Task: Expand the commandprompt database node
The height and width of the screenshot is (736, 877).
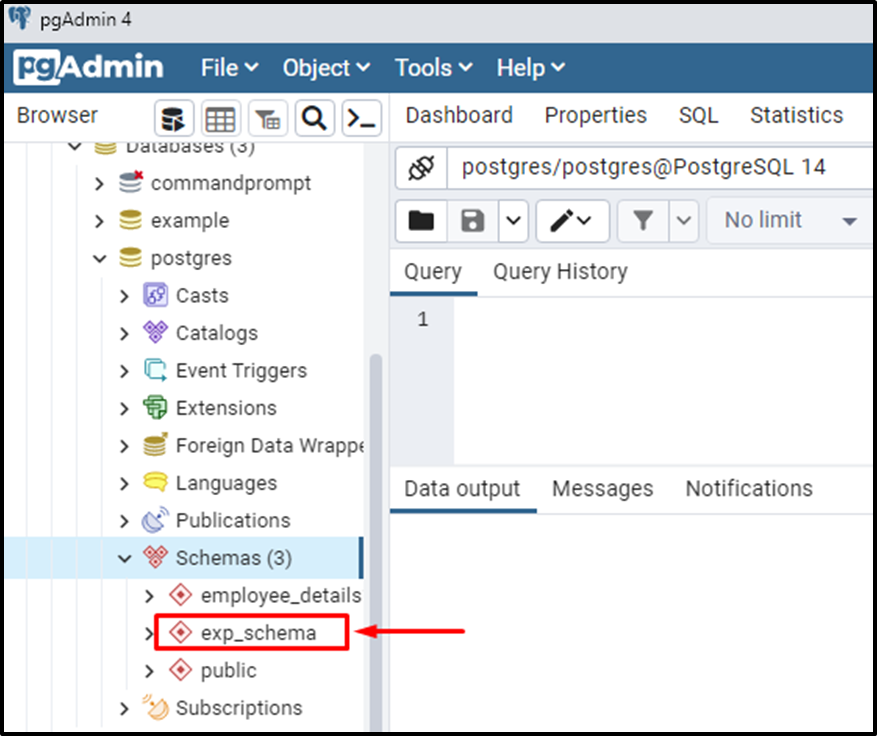Action: (x=99, y=183)
